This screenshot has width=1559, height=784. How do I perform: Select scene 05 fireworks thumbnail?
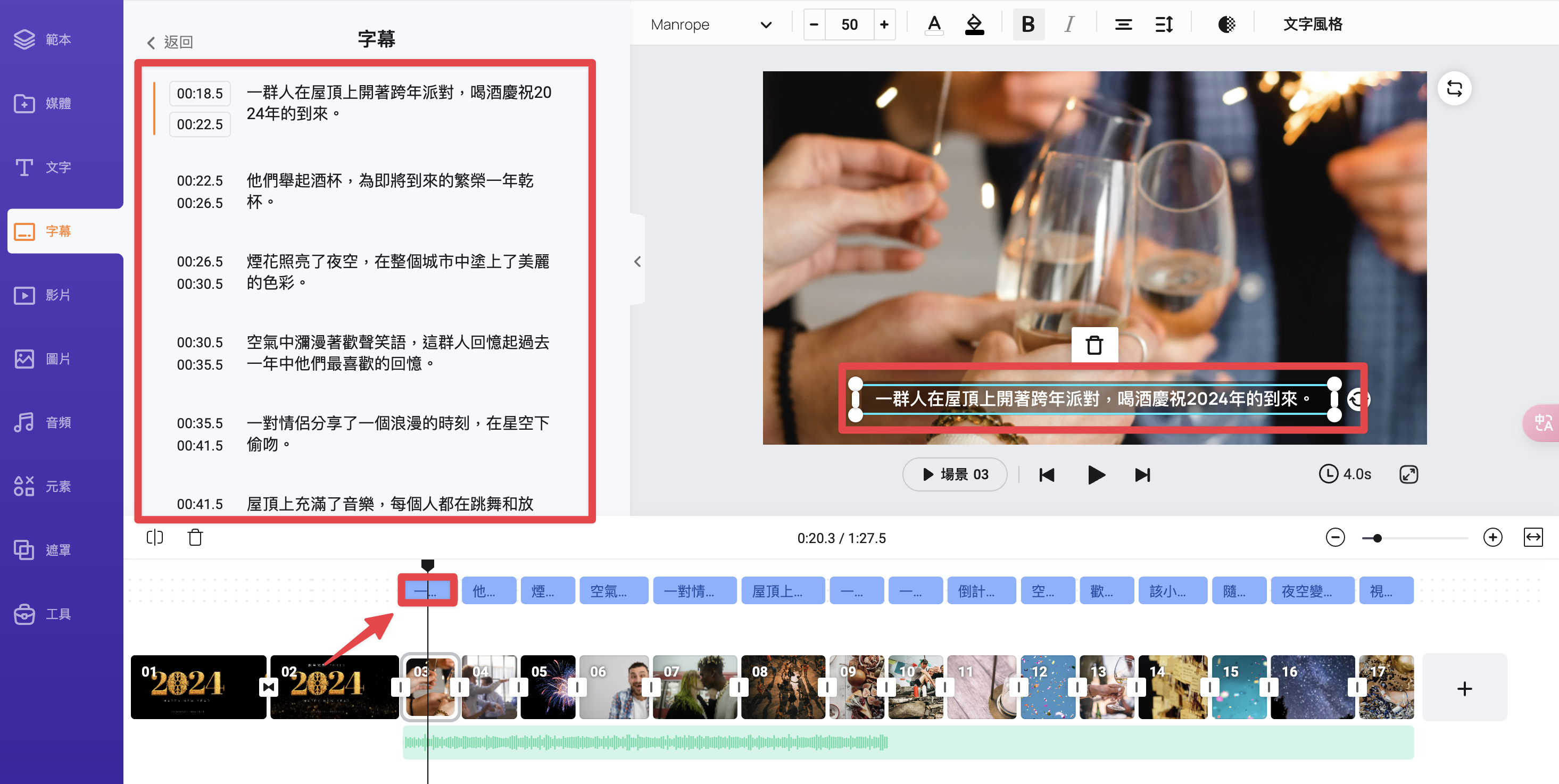(x=548, y=687)
